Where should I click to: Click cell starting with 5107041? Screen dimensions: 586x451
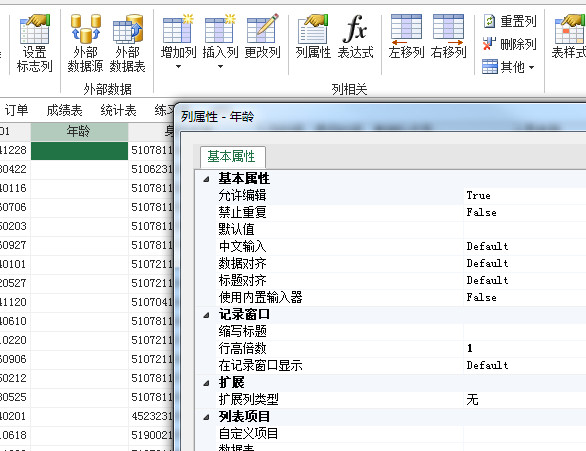click(151, 302)
